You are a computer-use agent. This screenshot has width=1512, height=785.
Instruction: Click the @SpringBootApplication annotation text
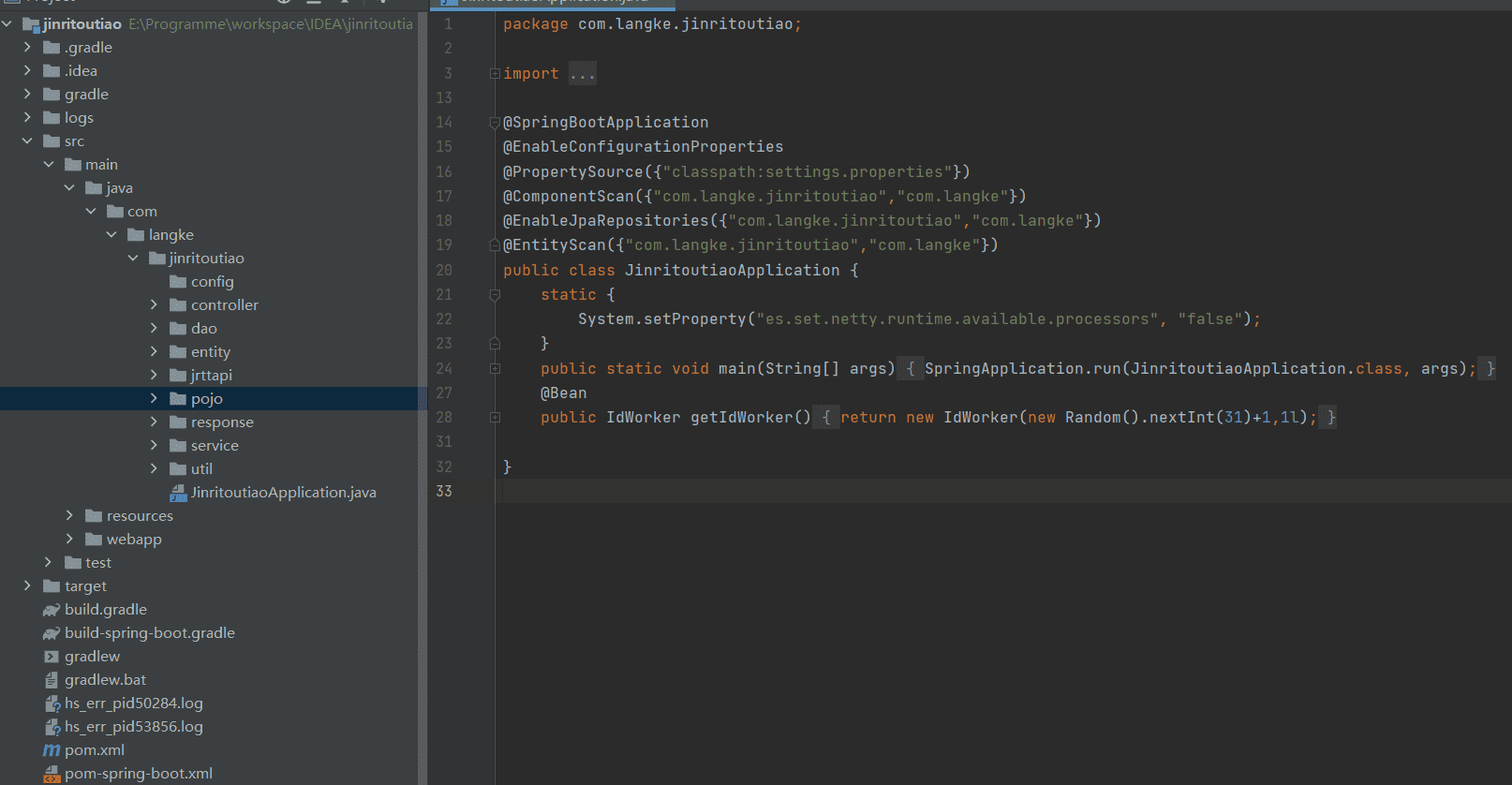pyautogui.click(x=606, y=123)
